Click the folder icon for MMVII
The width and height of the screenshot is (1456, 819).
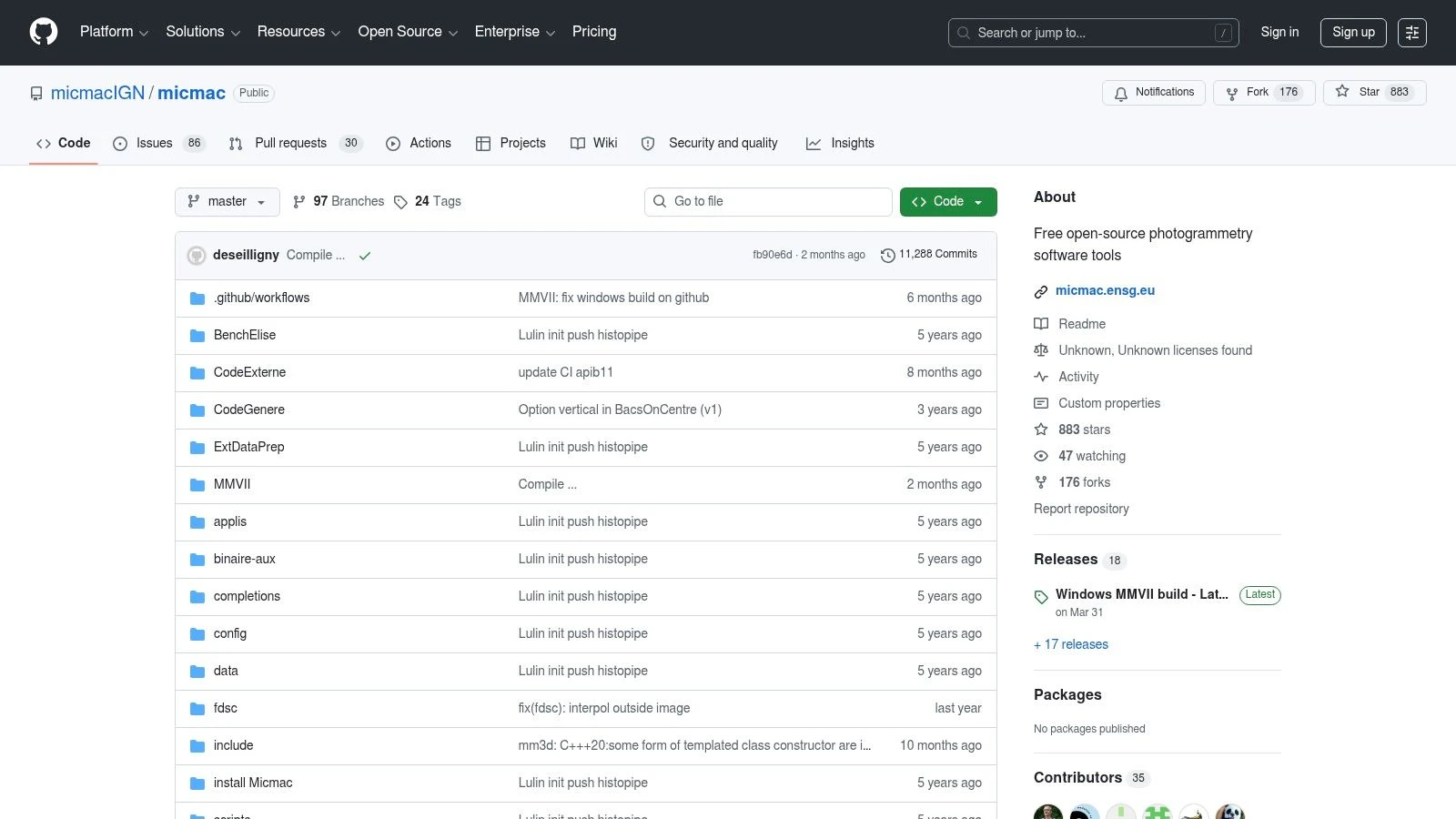197,485
